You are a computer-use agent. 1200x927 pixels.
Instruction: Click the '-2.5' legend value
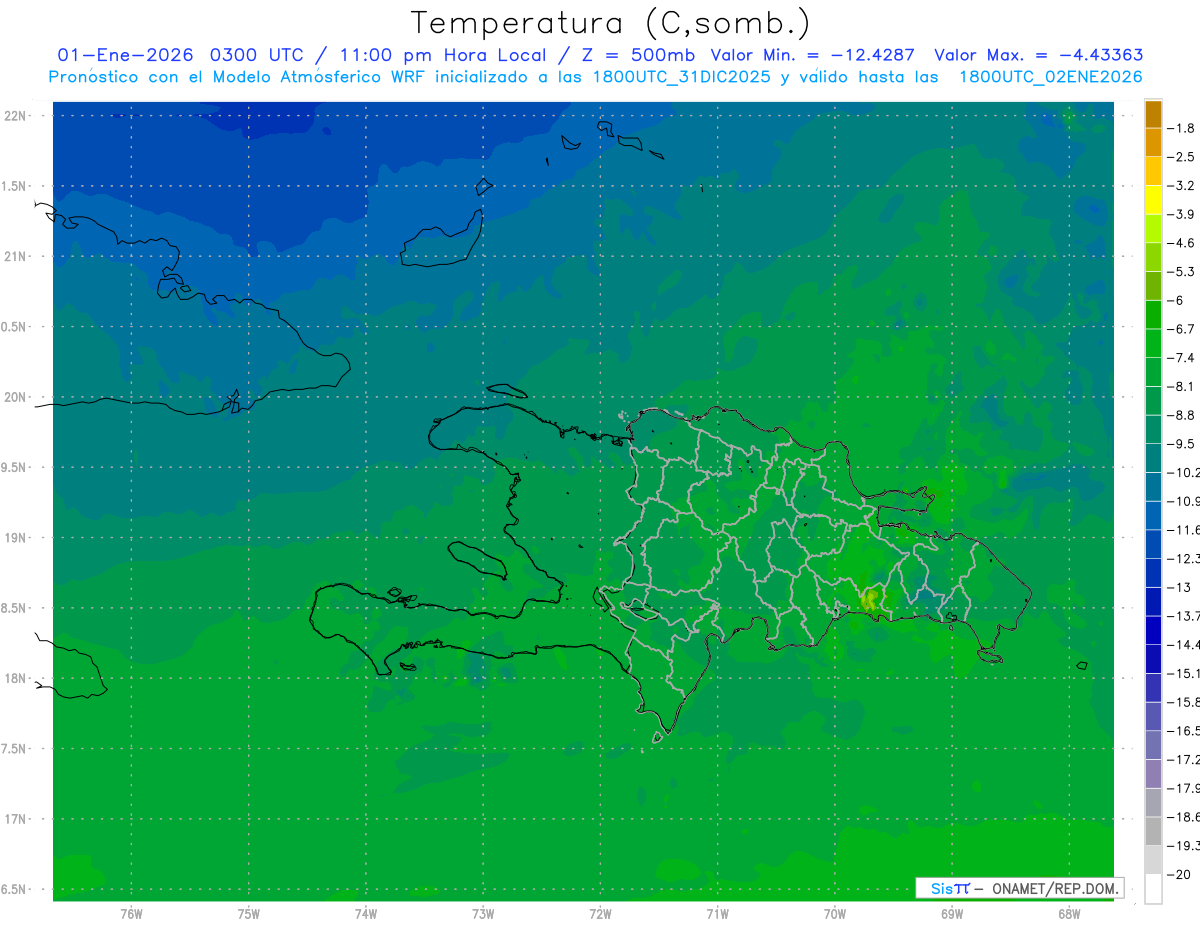(x=1182, y=157)
